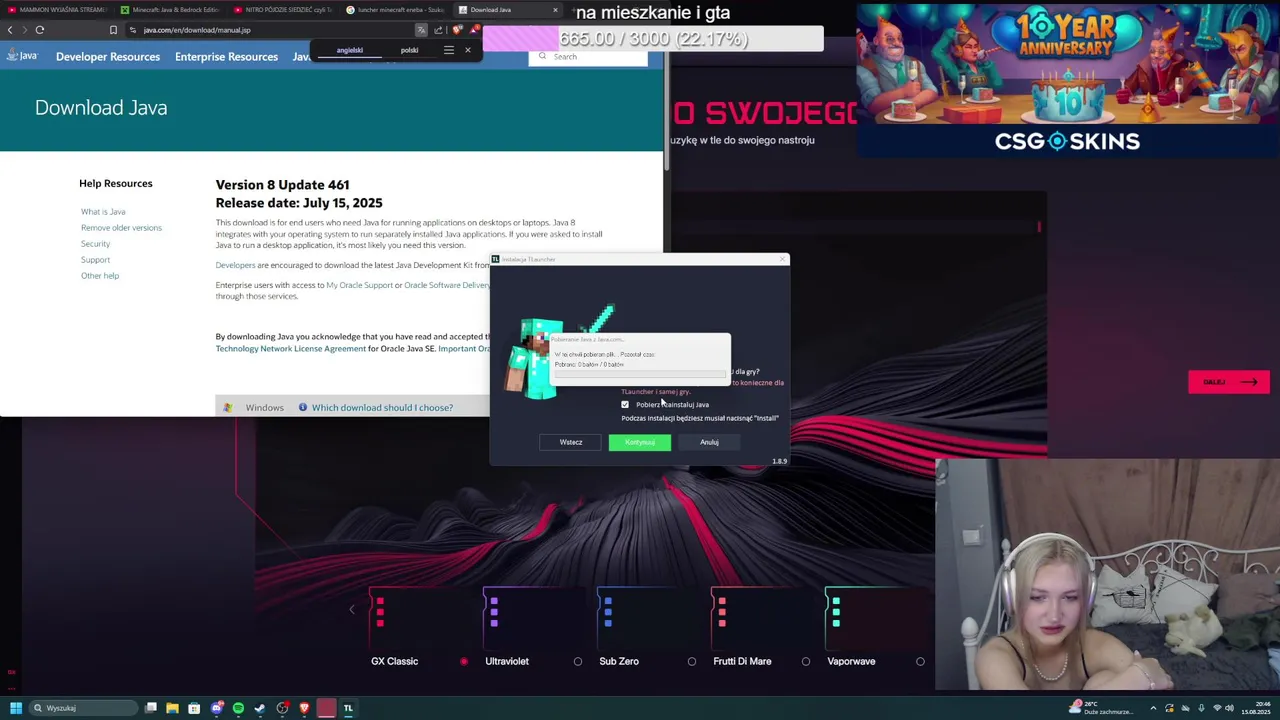Show previous themes with left chevron
Image resolution: width=1280 pixels, height=720 pixels.
pos(351,609)
